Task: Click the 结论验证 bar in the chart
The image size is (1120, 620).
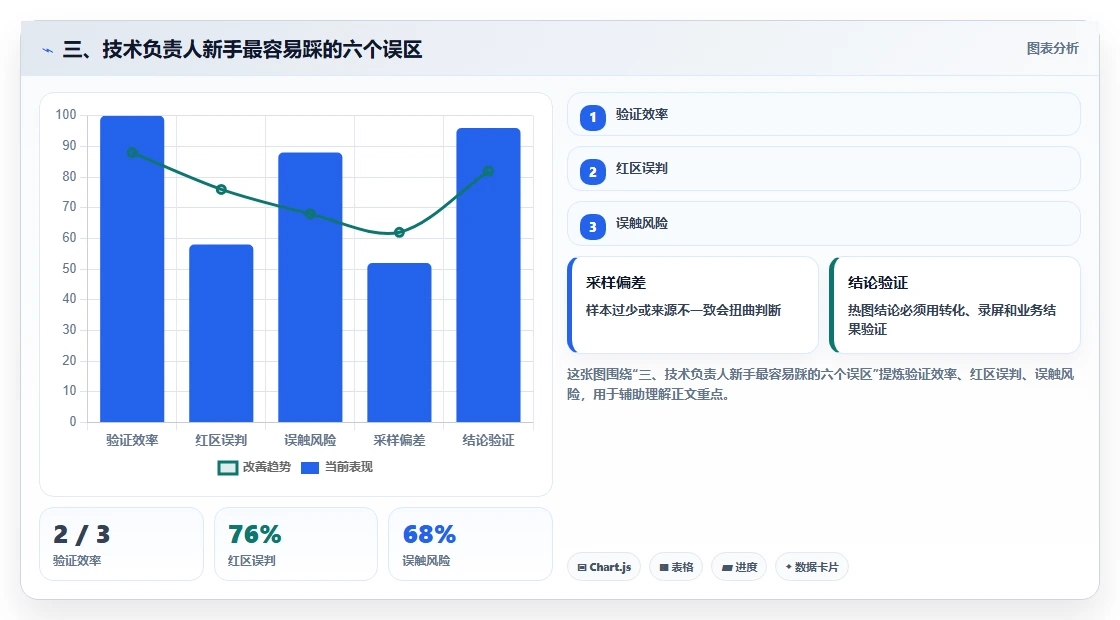Action: (x=489, y=275)
